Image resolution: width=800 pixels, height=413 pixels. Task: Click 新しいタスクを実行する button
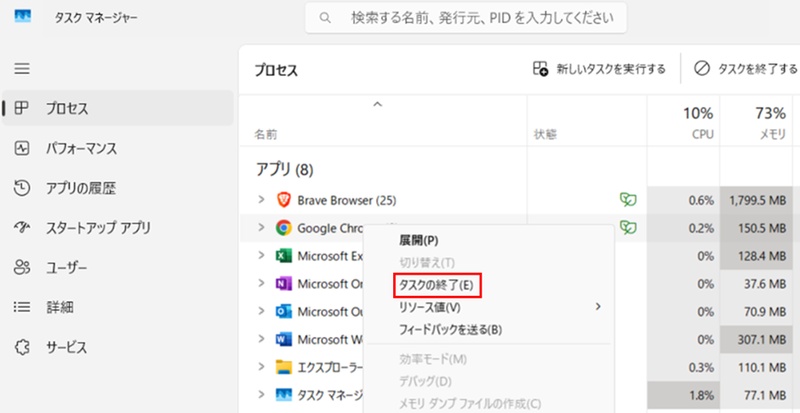pyautogui.click(x=599, y=68)
